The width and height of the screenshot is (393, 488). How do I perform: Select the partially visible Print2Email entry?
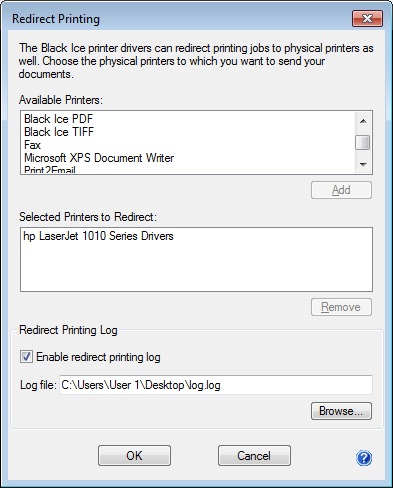(x=50, y=169)
